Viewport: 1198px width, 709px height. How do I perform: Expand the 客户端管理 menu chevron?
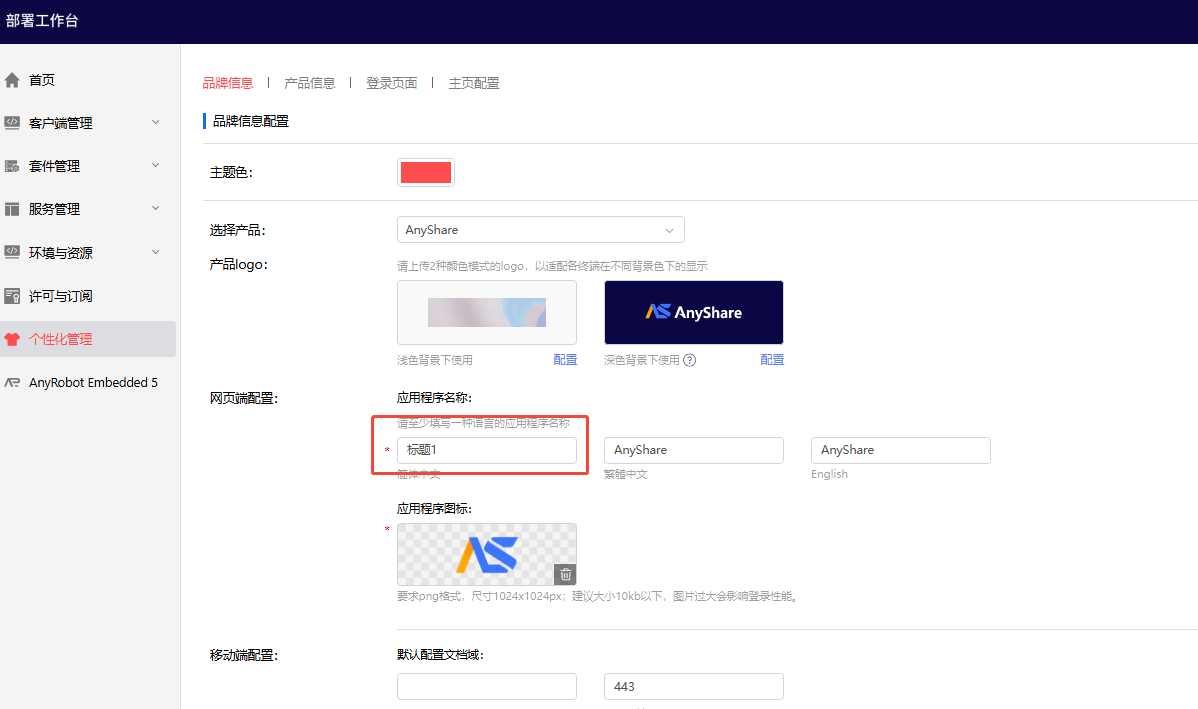point(155,122)
